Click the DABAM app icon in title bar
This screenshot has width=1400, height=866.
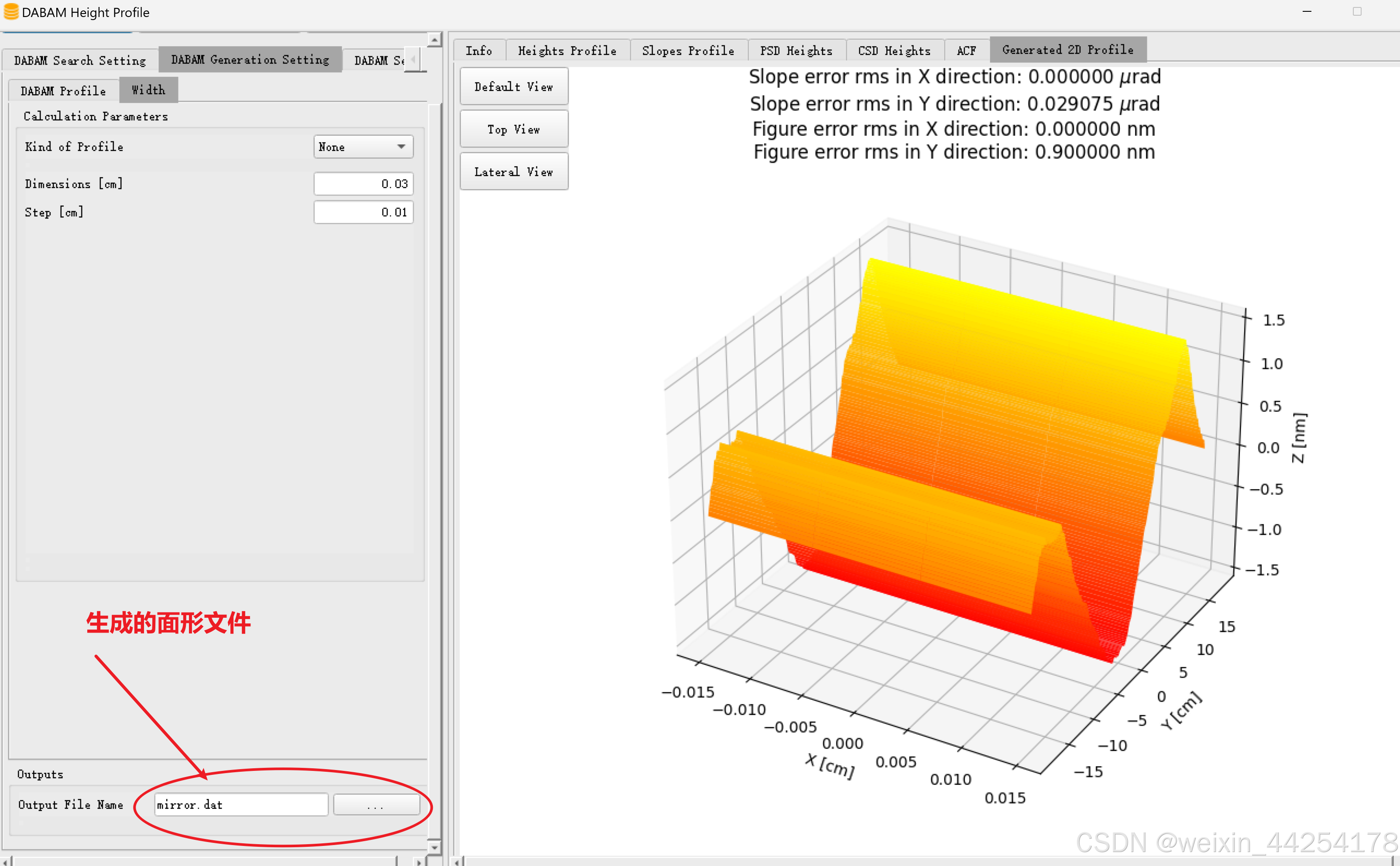coord(11,12)
